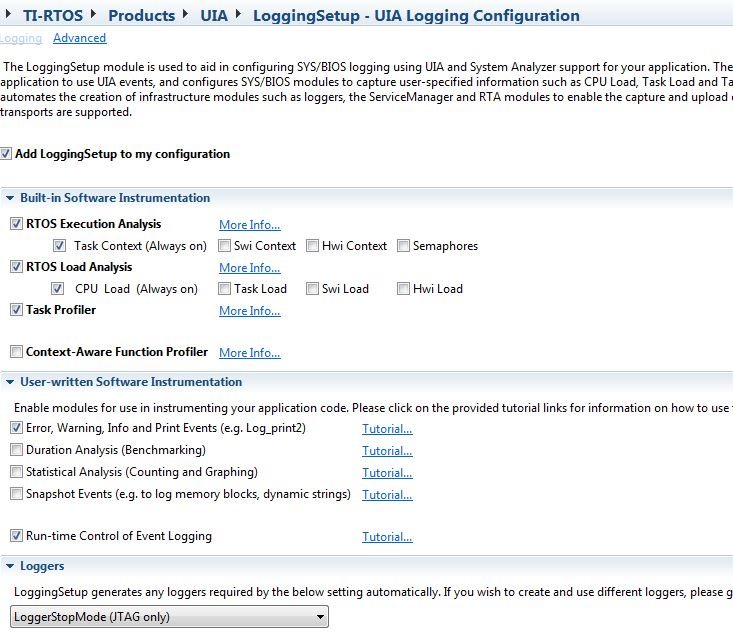Toggle the Task Profiler checkbox
733x639 pixels.
pyautogui.click(x=16, y=309)
